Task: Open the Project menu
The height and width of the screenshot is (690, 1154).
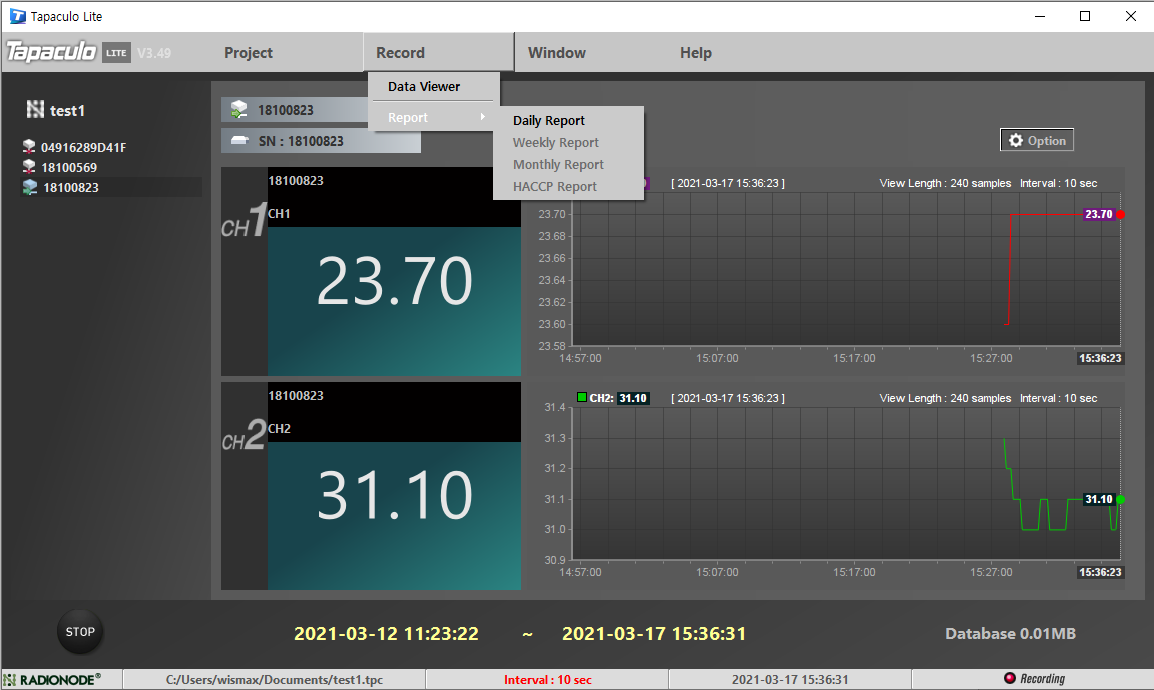Action: click(248, 53)
